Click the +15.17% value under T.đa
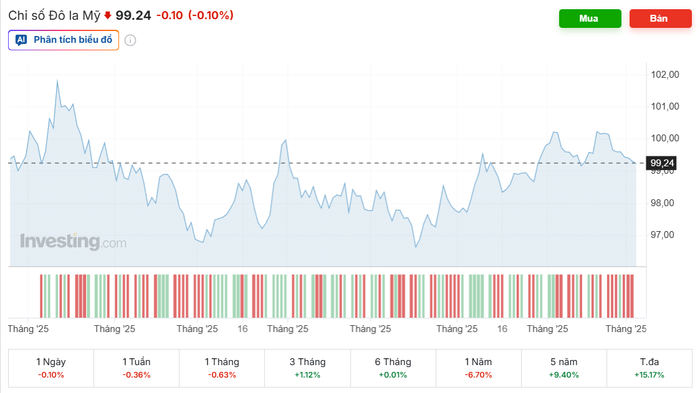 tap(649, 375)
